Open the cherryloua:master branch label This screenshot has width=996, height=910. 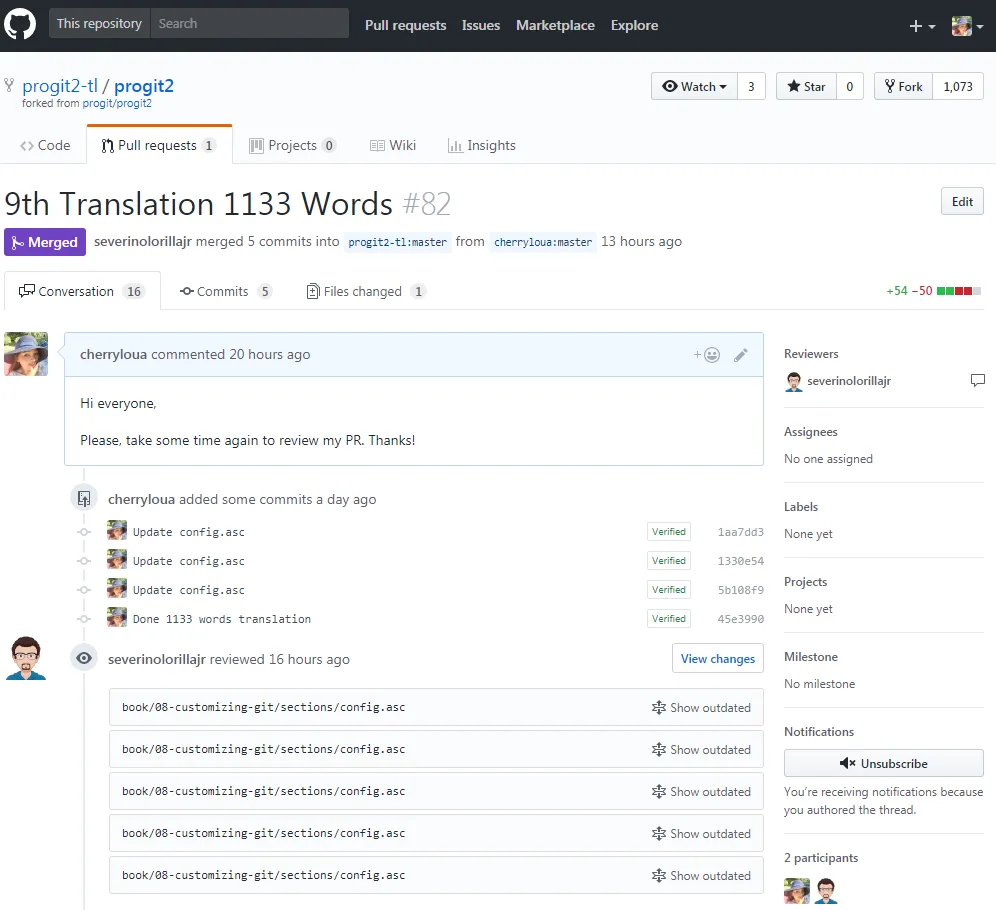click(x=543, y=242)
